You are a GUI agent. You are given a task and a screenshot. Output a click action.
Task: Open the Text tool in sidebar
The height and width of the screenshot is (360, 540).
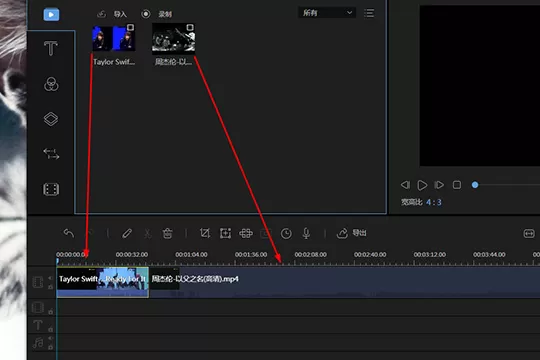[51, 48]
